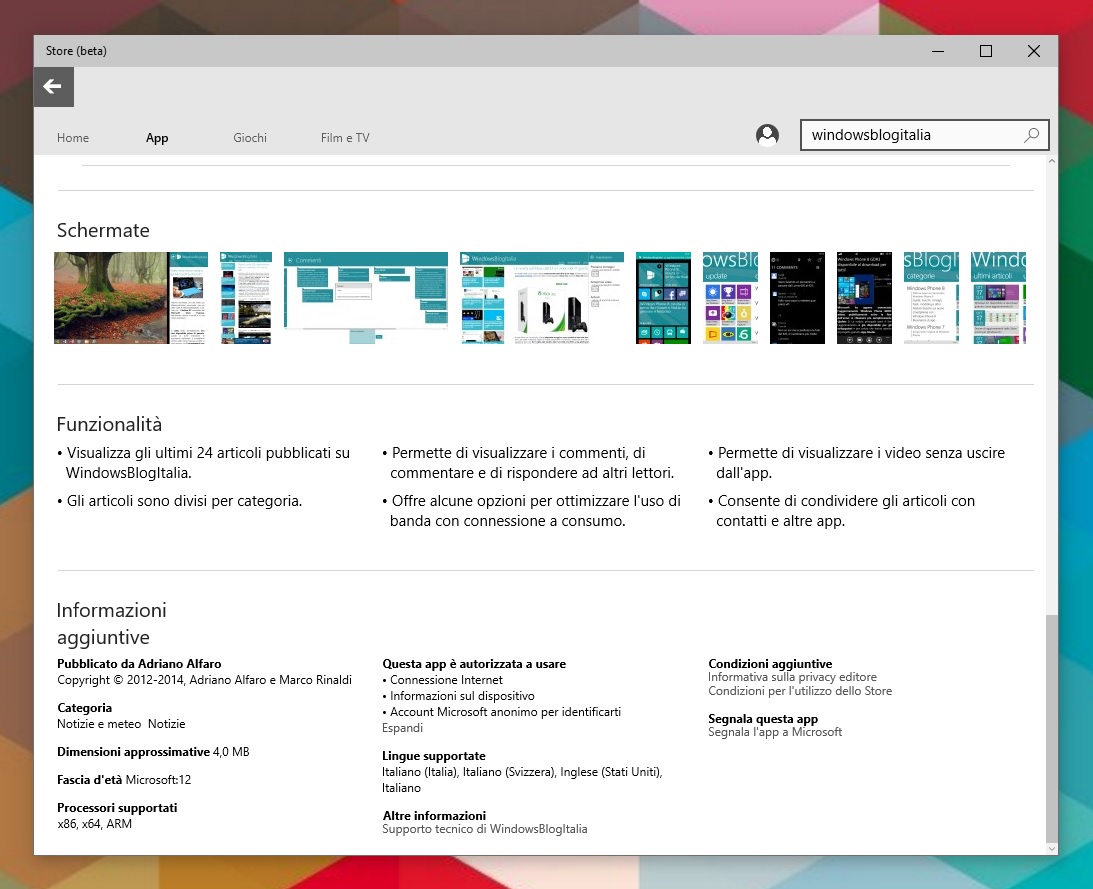1093x889 pixels.
Task: Open the Commenti screenshot thumbnail
Action: [x=366, y=298]
